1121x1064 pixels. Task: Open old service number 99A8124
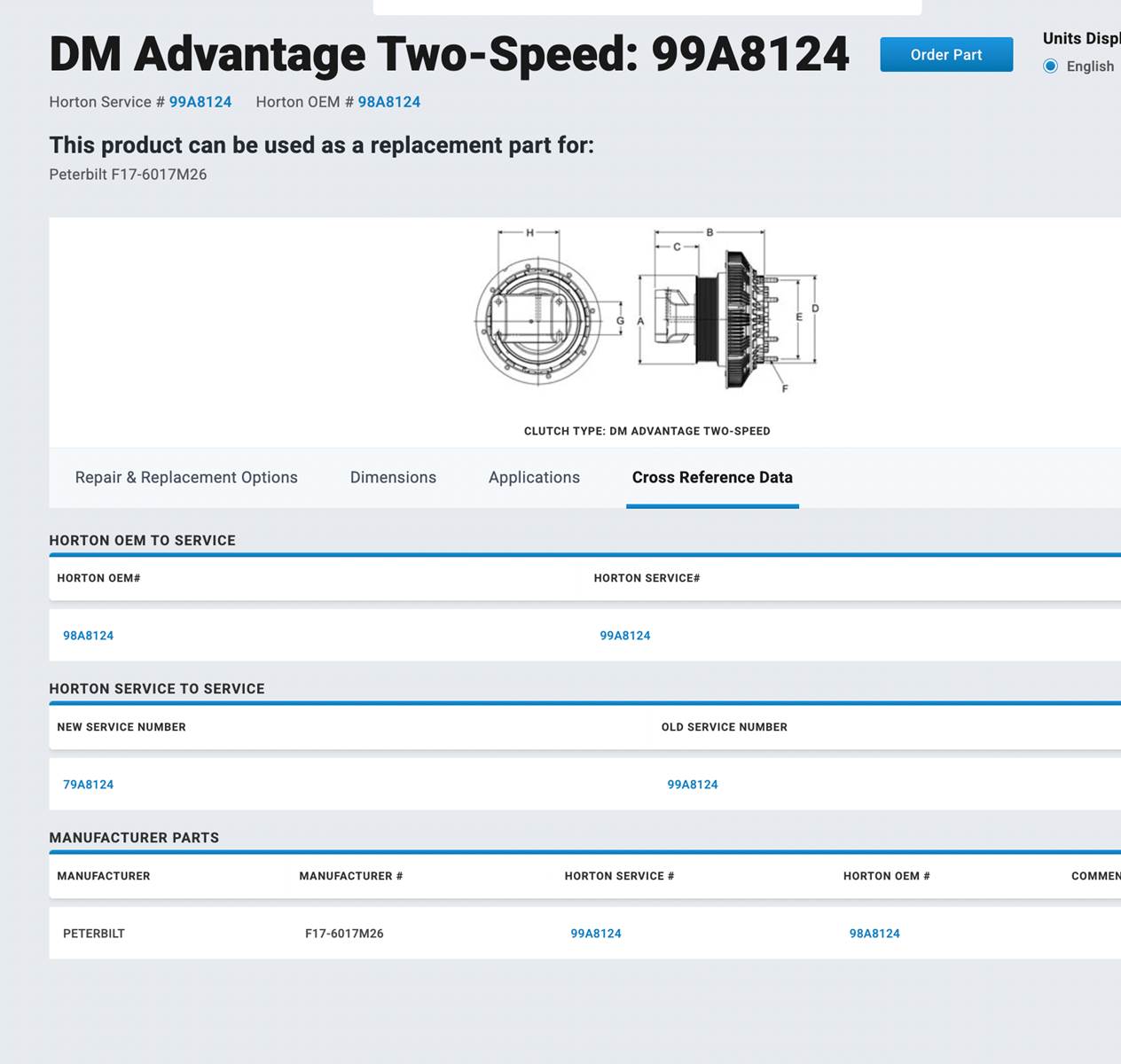(x=692, y=785)
